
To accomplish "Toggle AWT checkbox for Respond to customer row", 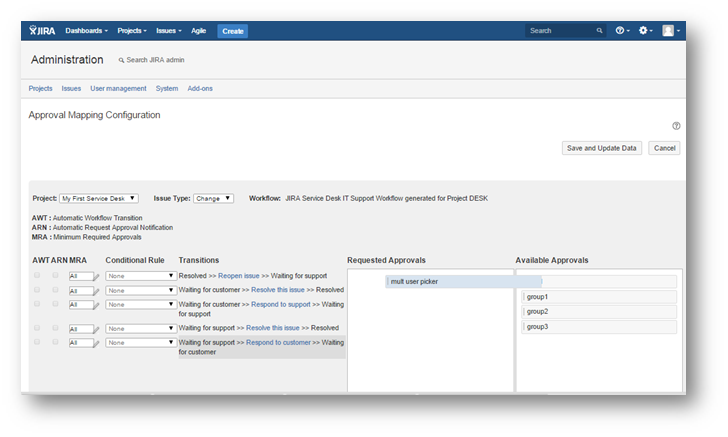I will [38, 342].
